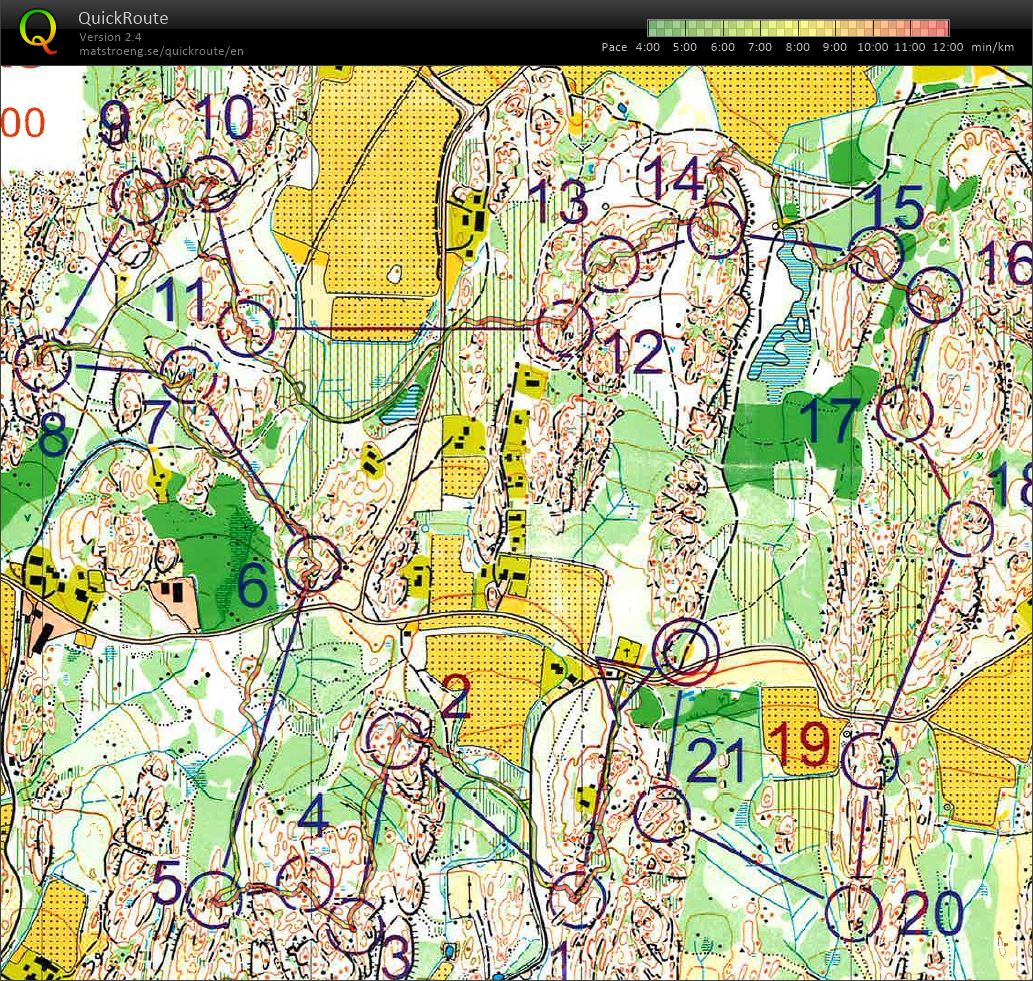Click control circle 19
1033x981 pixels.
(x=870, y=761)
